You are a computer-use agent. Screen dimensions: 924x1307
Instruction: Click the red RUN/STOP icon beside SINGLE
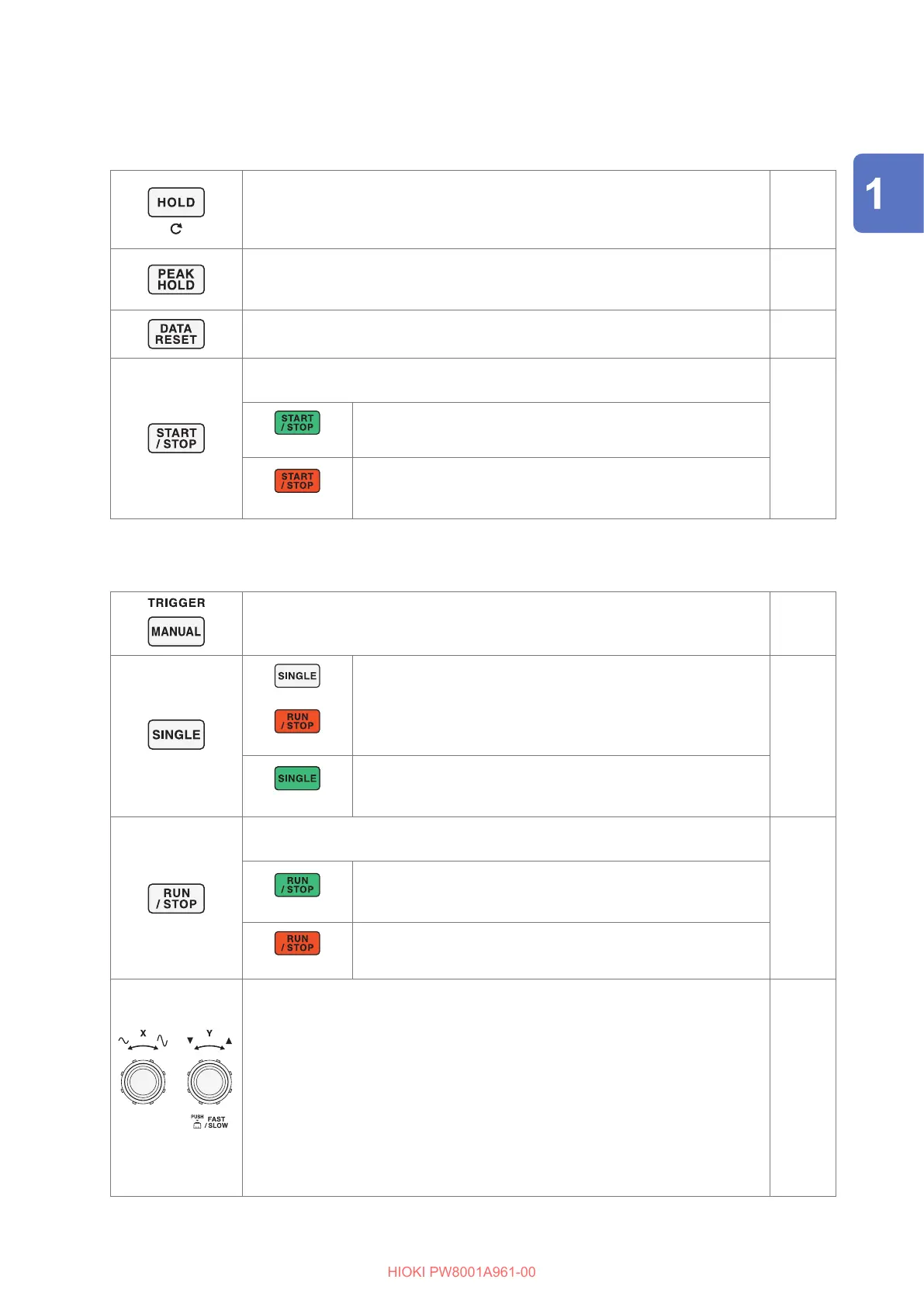coord(297,722)
